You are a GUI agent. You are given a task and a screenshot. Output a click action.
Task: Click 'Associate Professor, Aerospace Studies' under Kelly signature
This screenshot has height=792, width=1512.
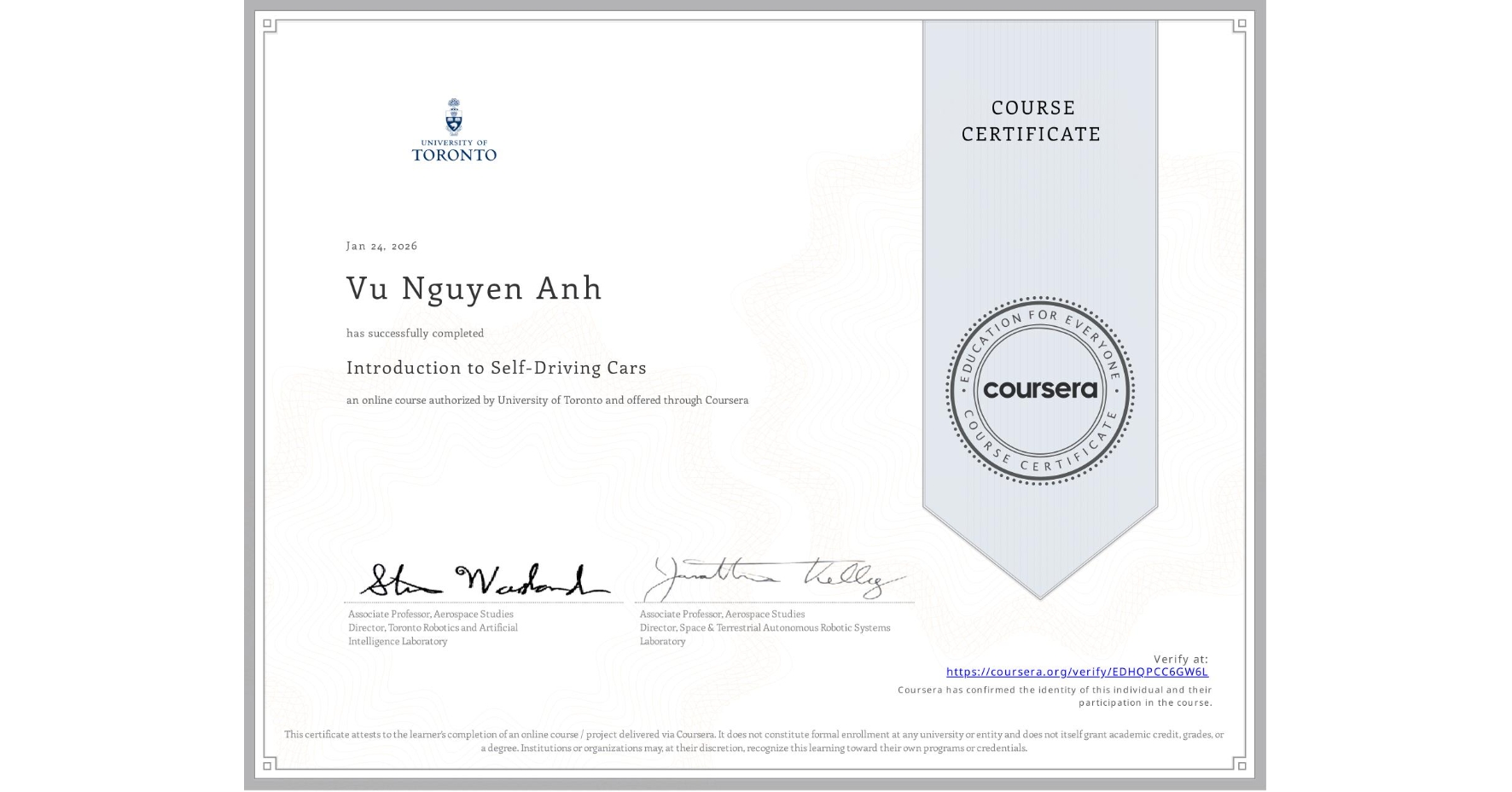point(722,614)
